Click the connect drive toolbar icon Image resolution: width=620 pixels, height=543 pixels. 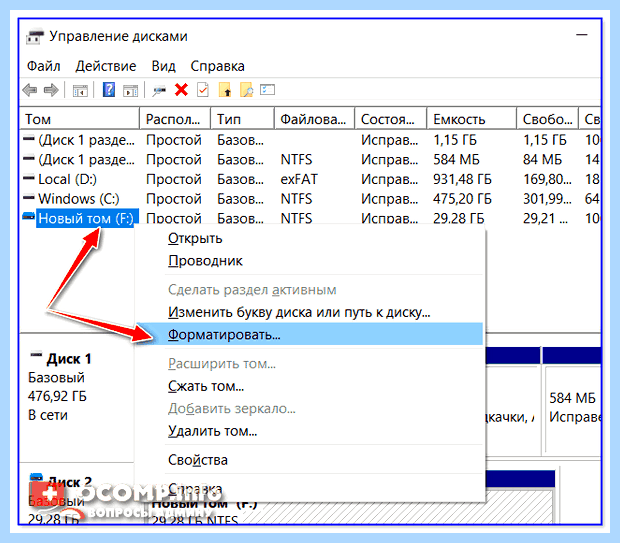pyautogui.click(x=159, y=91)
